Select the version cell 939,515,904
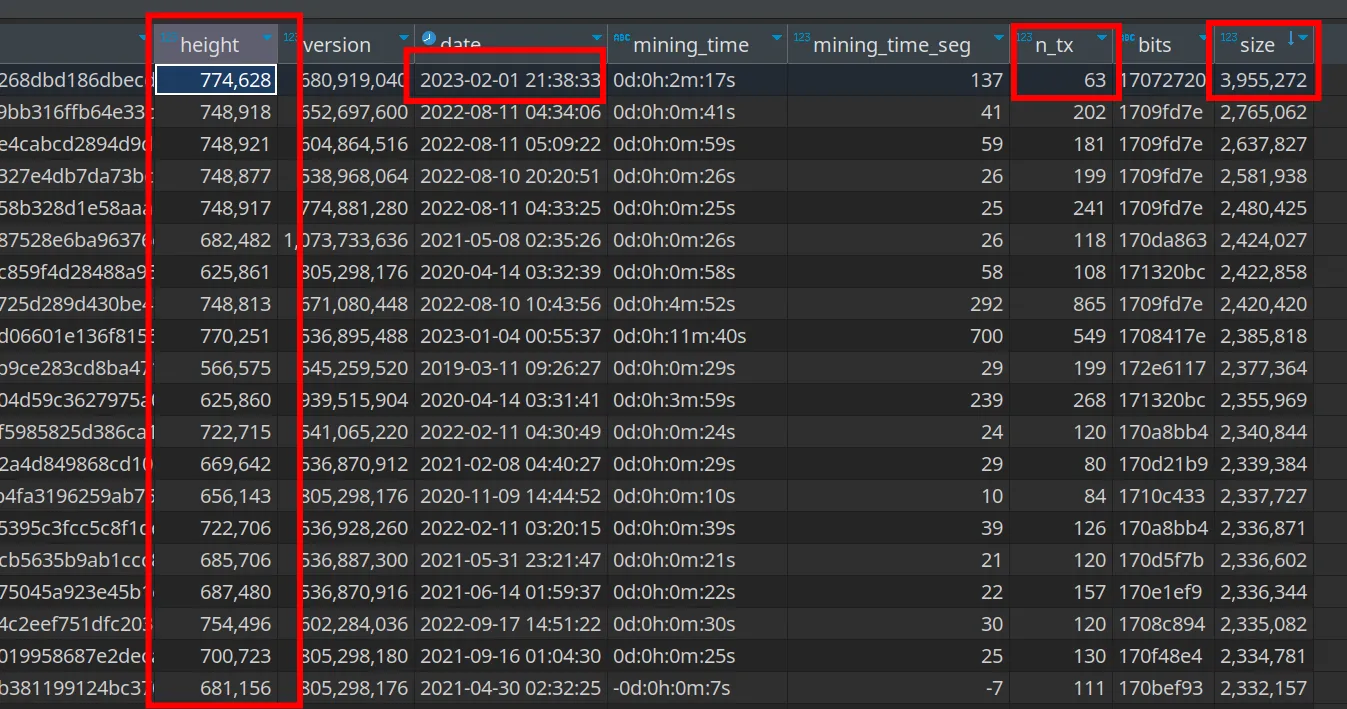The image size is (1347, 709). pyautogui.click(x=345, y=400)
